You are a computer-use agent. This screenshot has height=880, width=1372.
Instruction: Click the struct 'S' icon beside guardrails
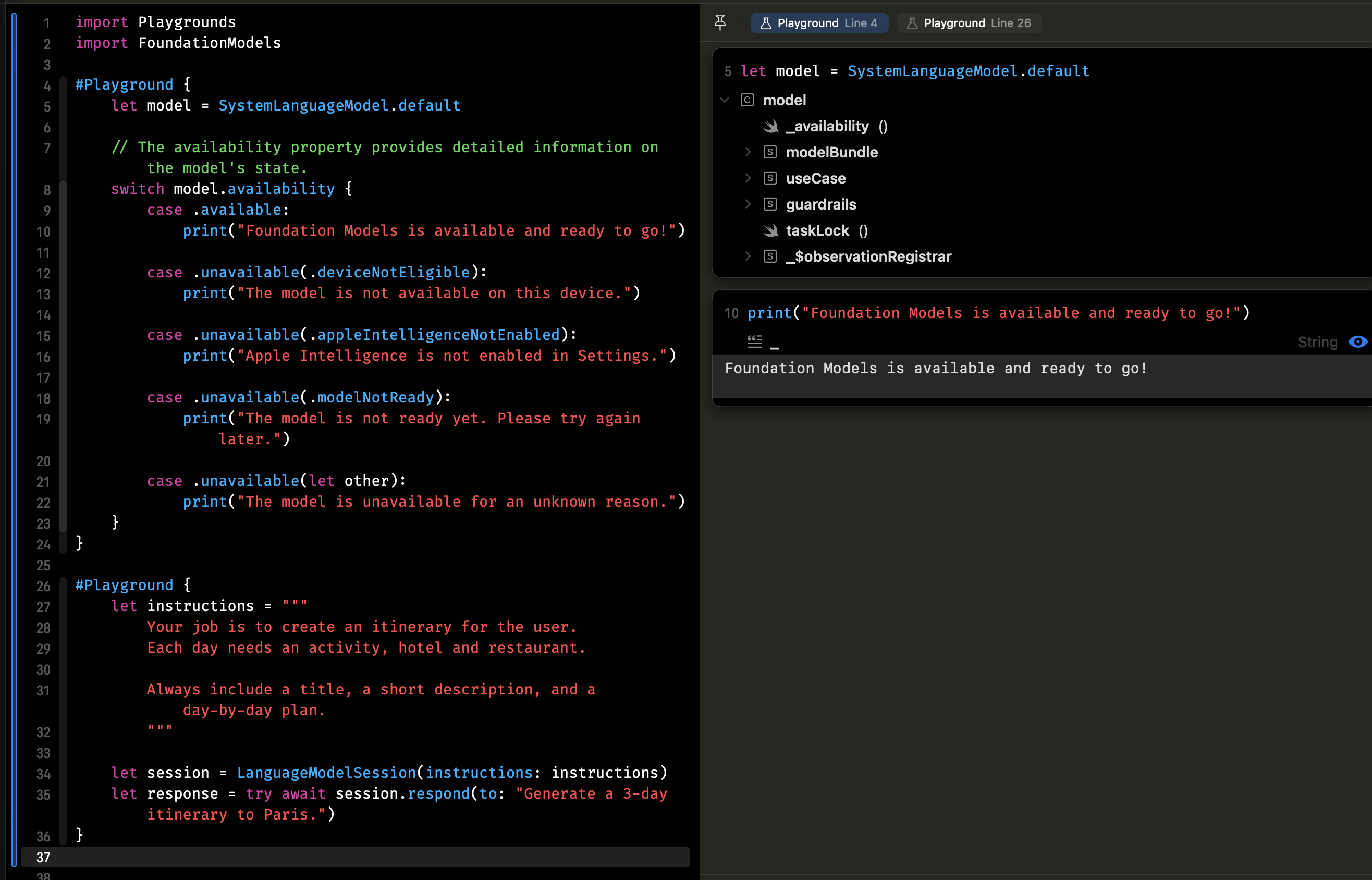pyautogui.click(x=770, y=204)
